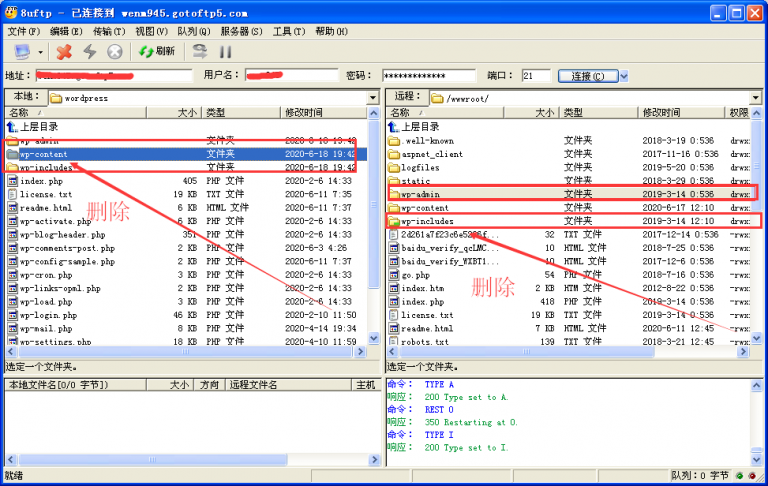Image resolution: width=768 pixels, height=486 pixels.
Task: Click the green status indicator light
Action: tap(739, 475)
